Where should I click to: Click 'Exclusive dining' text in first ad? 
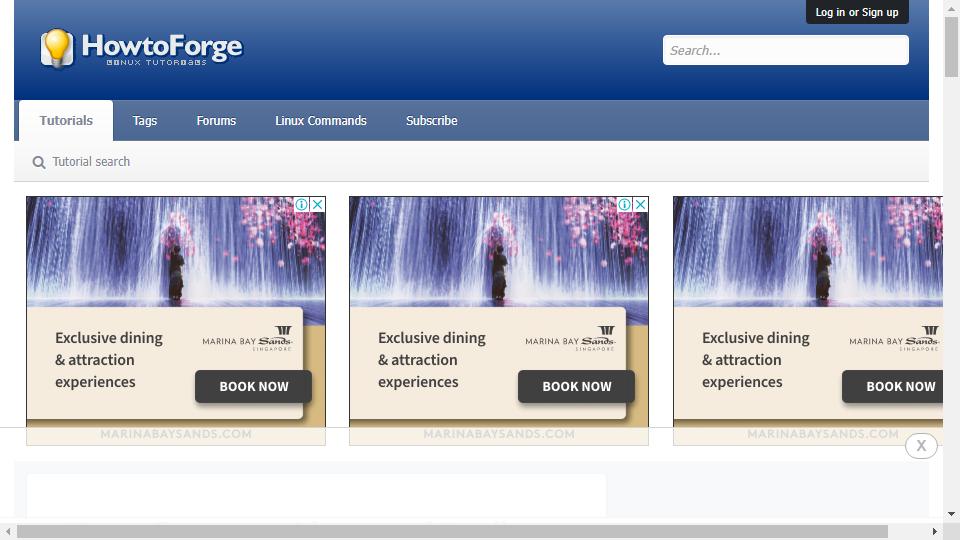tap(109, 338)
